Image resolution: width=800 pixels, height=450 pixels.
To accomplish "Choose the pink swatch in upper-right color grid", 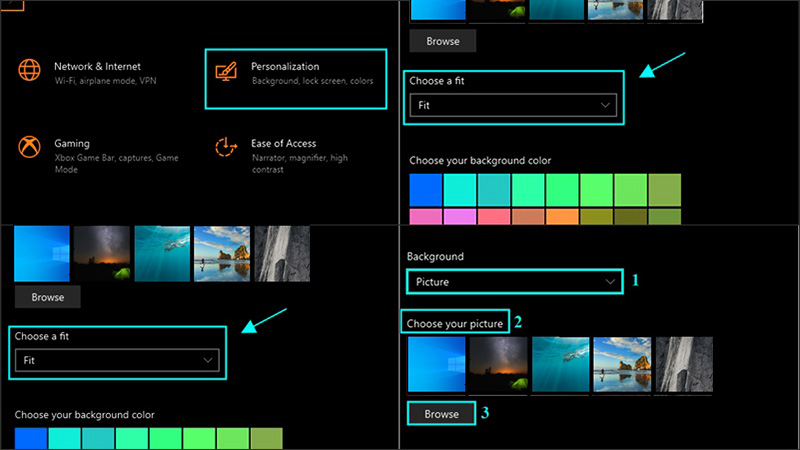I will point(426,216).
